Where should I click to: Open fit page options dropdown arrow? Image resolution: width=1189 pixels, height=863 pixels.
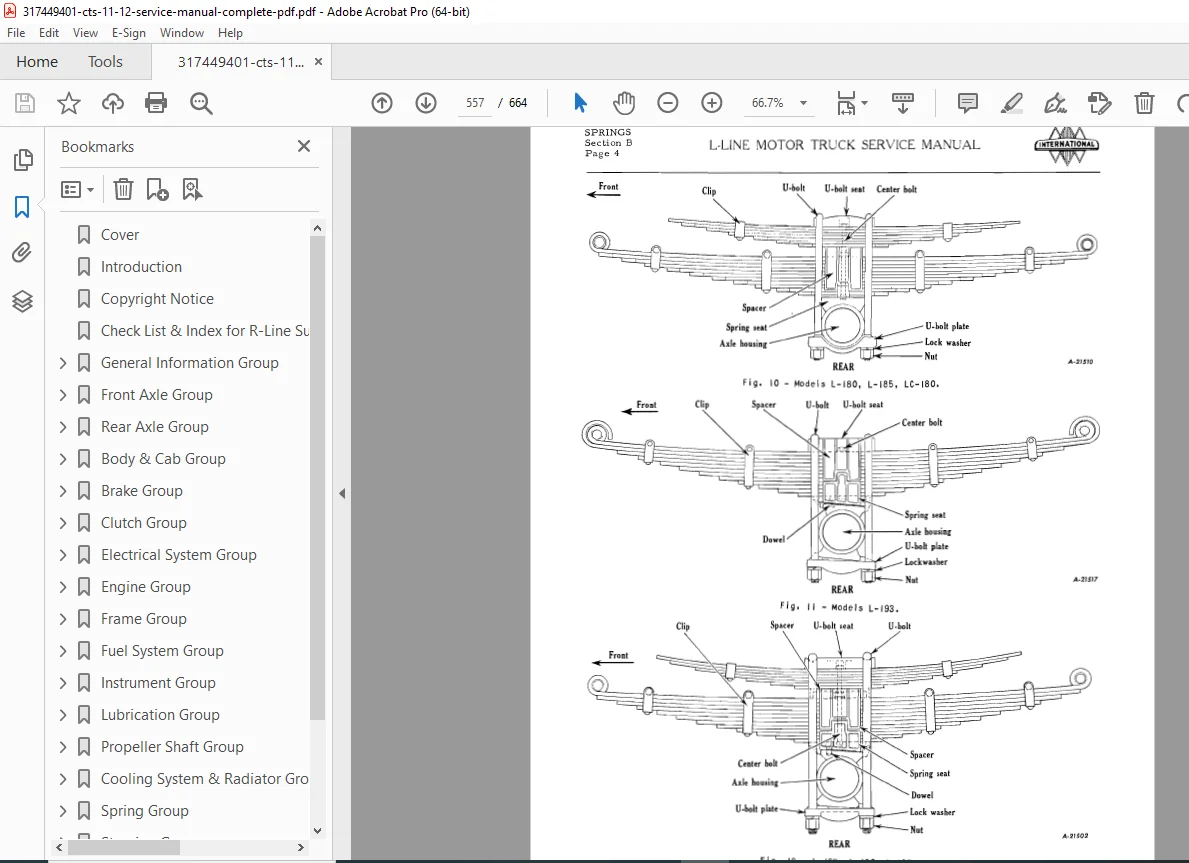coord(864,102)
